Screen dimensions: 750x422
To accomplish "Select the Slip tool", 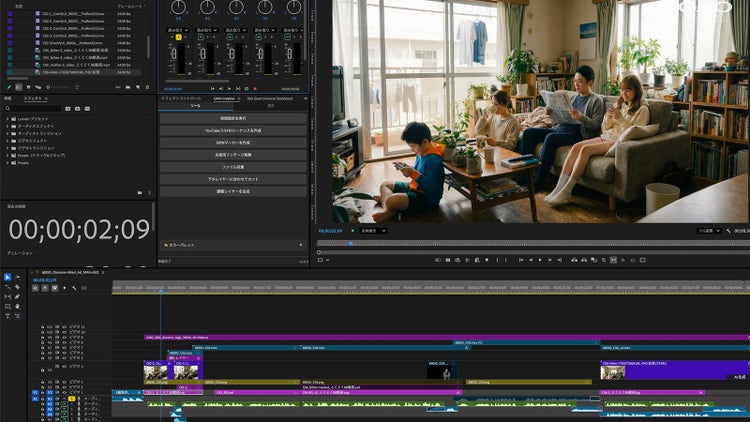I will (x=7, y=297).
